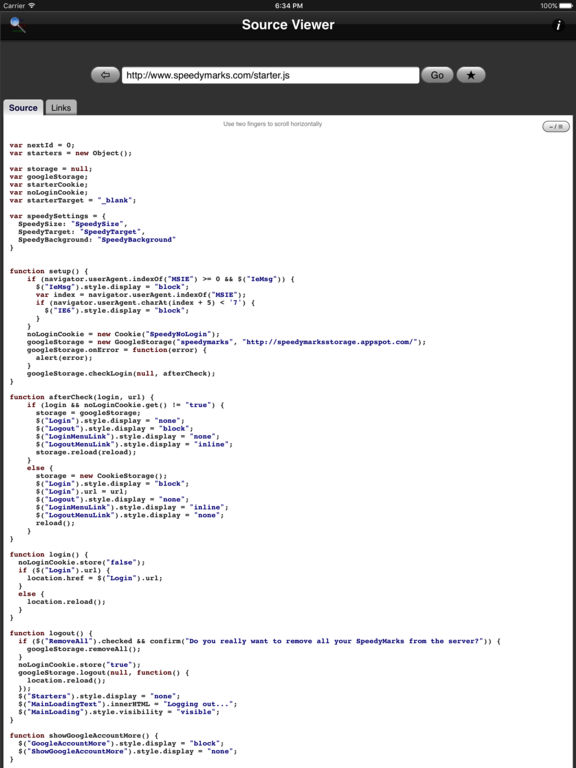Screen dimensions: 576x768
Task: Click the "var speedySettings" declaration line
Action: point(57,216)
